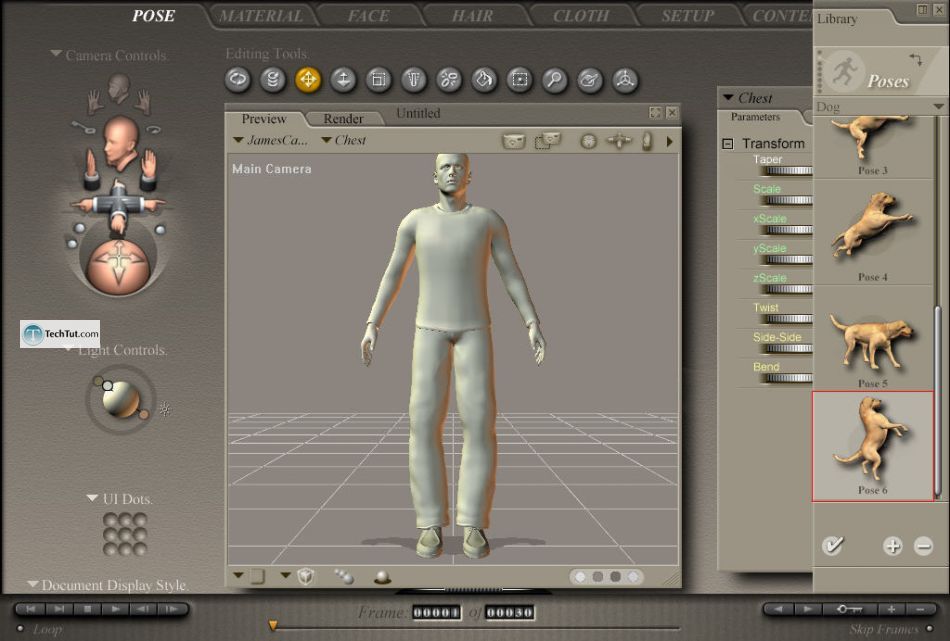The height and width of the screenshot is (641, 950).
Task: Toggle depth cueing icon below the preview
Action: (344, 576)
